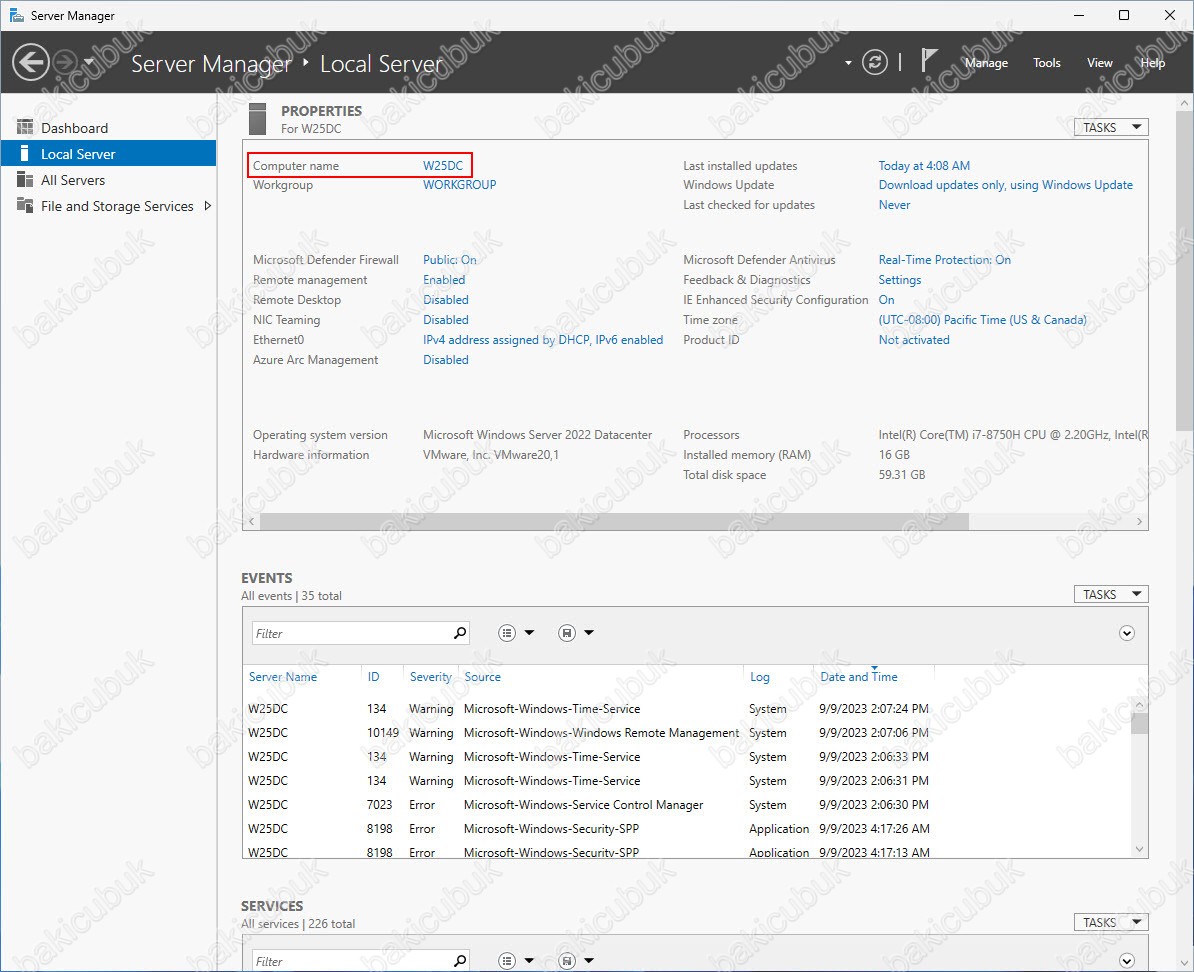
Task: Open Events filter criteria list icon
Action: [x=507, y=633]
